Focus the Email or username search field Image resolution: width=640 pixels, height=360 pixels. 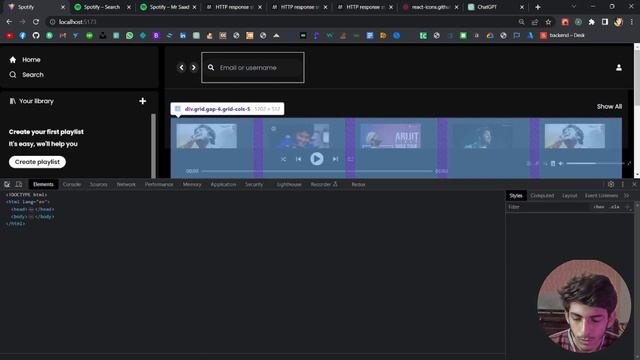click(253, 67)
